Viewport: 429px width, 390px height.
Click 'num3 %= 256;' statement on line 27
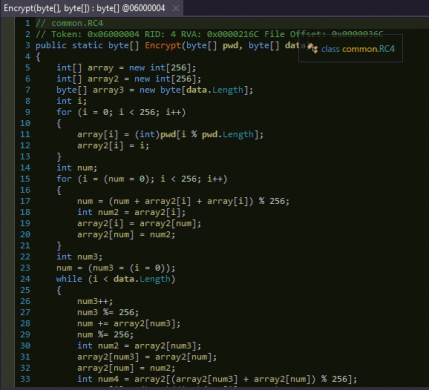point(108,312)
